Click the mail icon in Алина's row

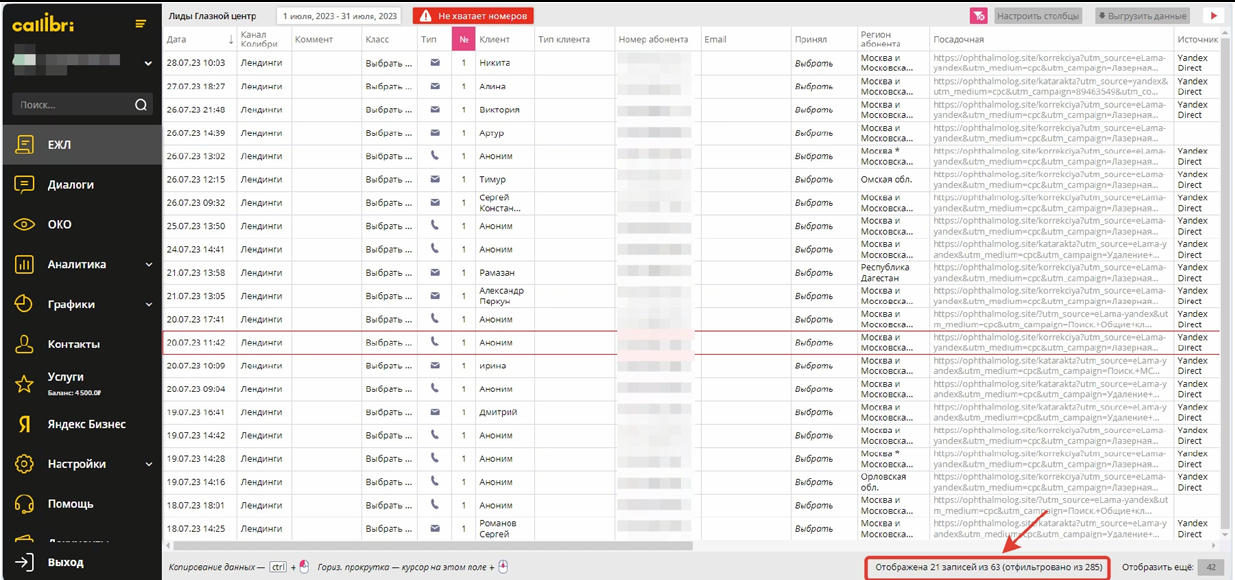point(435,86)
